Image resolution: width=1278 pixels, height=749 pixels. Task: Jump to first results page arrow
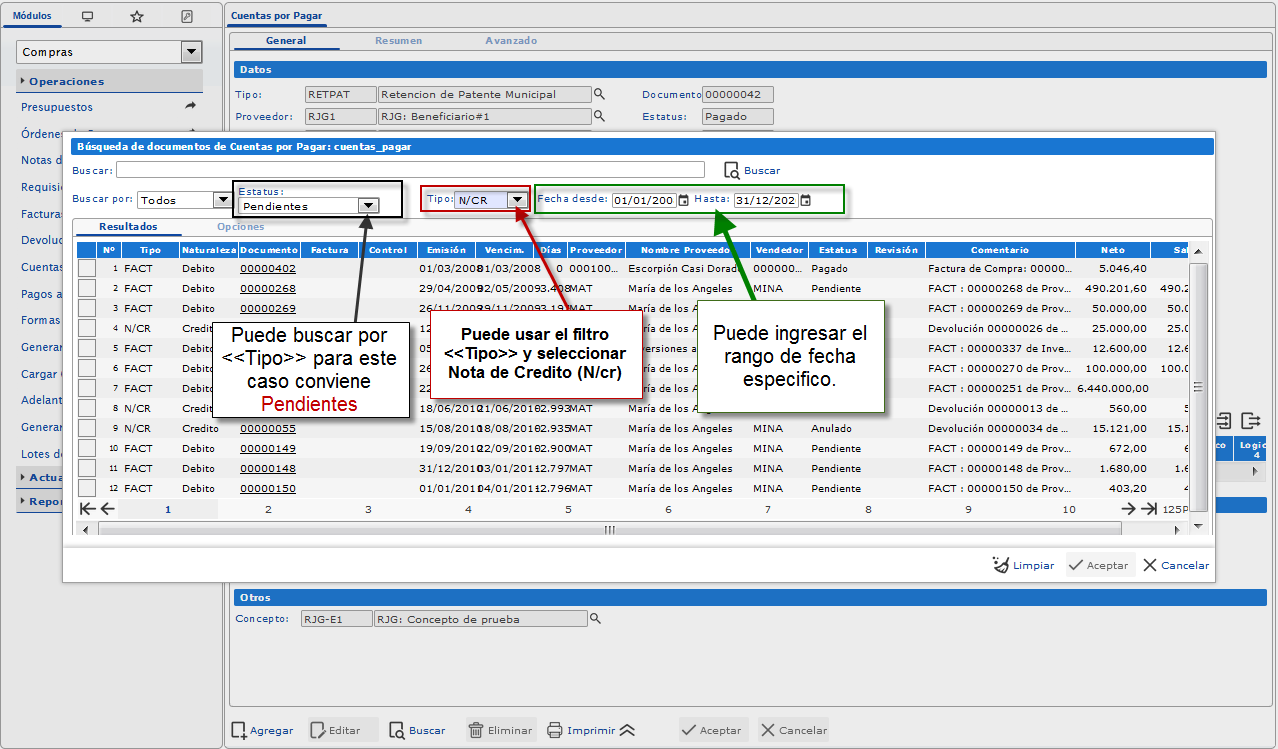tap(87, 509)
